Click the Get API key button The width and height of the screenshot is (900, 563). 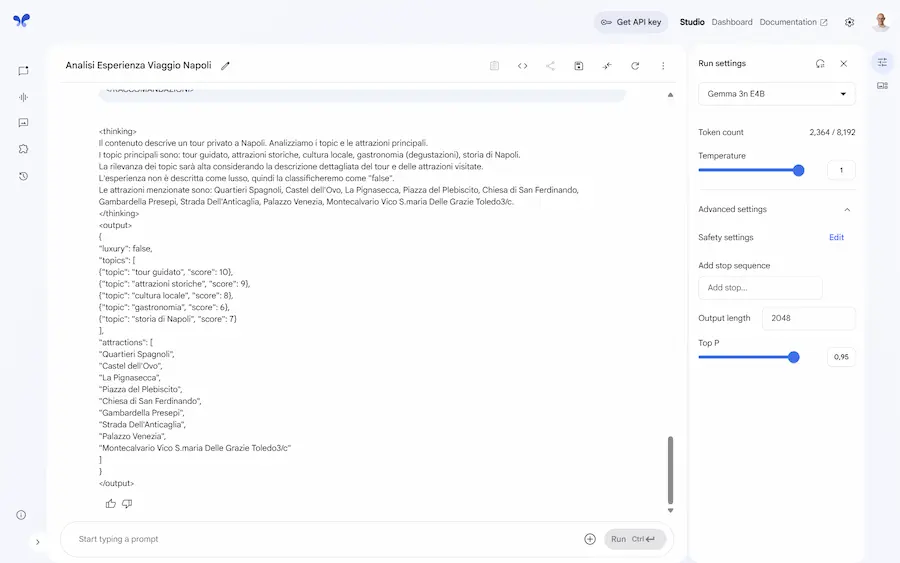[631, 22]
